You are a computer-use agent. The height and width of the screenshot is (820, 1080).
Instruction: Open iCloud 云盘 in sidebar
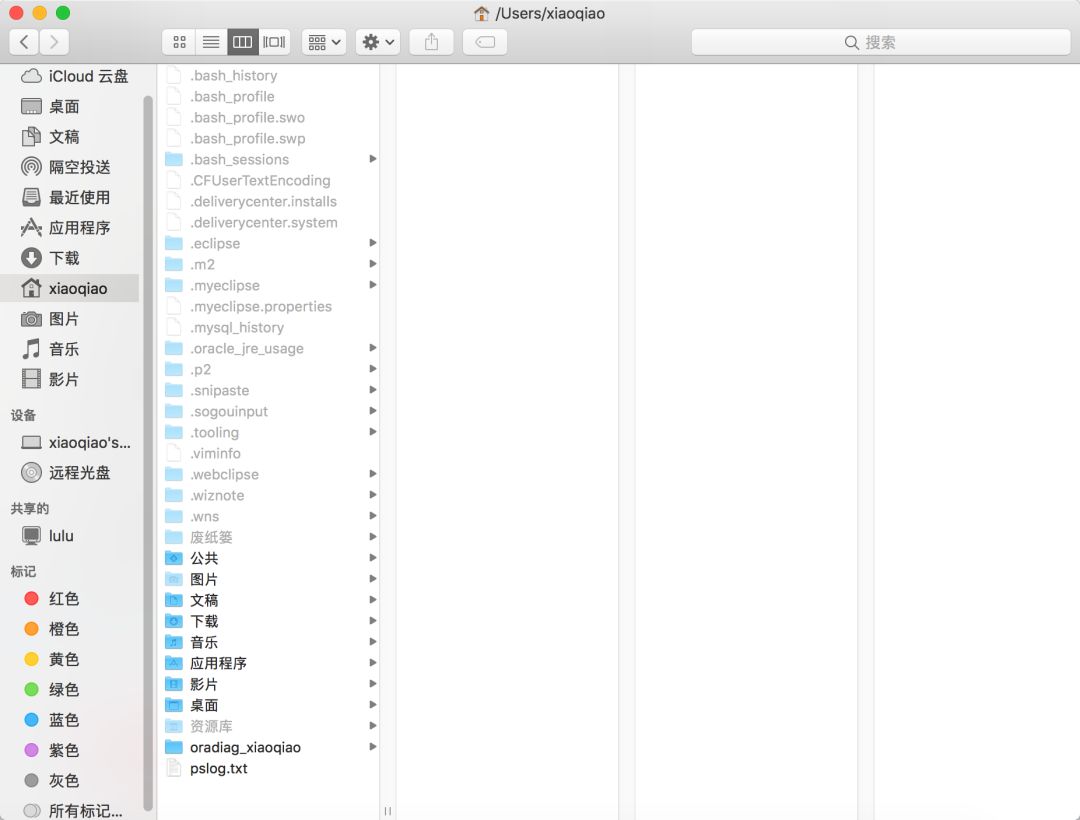point(76,76)
